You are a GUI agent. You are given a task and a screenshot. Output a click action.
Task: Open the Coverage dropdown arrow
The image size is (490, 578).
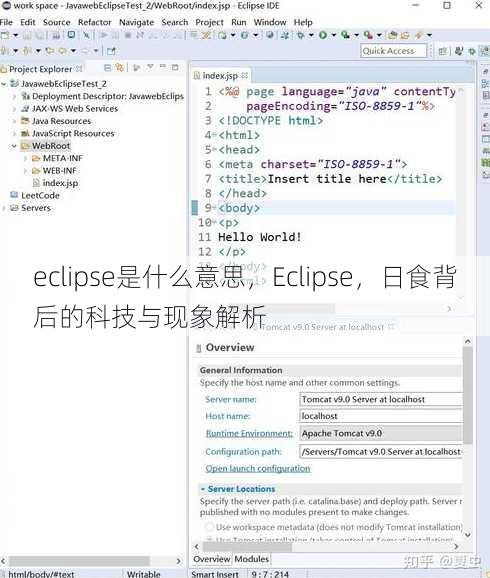pos(356,35)
